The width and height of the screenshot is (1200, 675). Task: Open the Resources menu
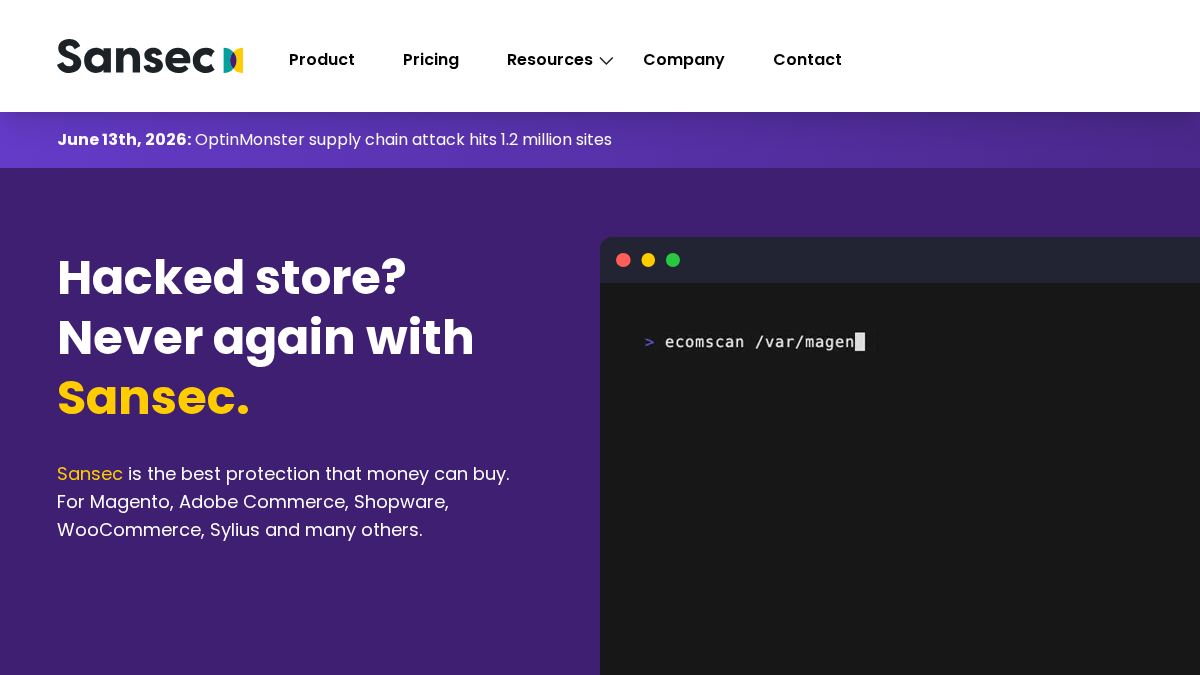click(x=550, y=60)
